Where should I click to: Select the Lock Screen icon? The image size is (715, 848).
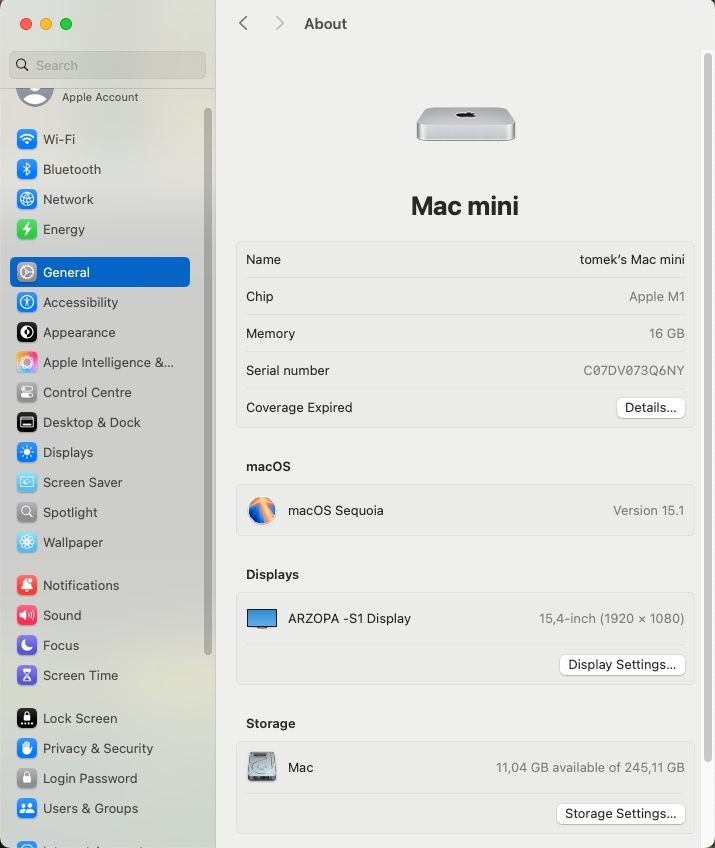click(27, 718)
